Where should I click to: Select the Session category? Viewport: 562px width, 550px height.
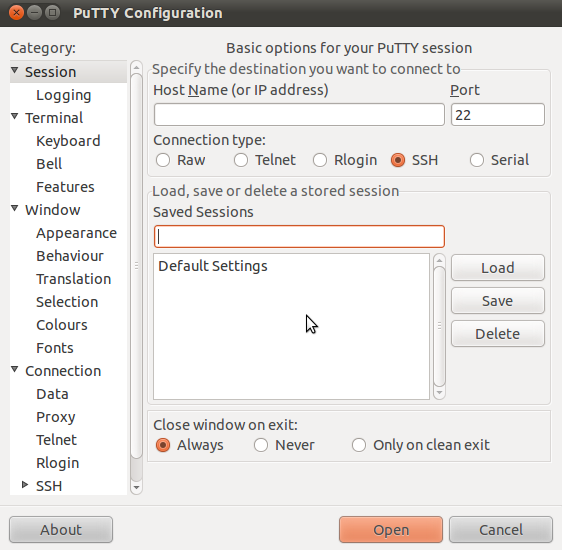point(51,72)
